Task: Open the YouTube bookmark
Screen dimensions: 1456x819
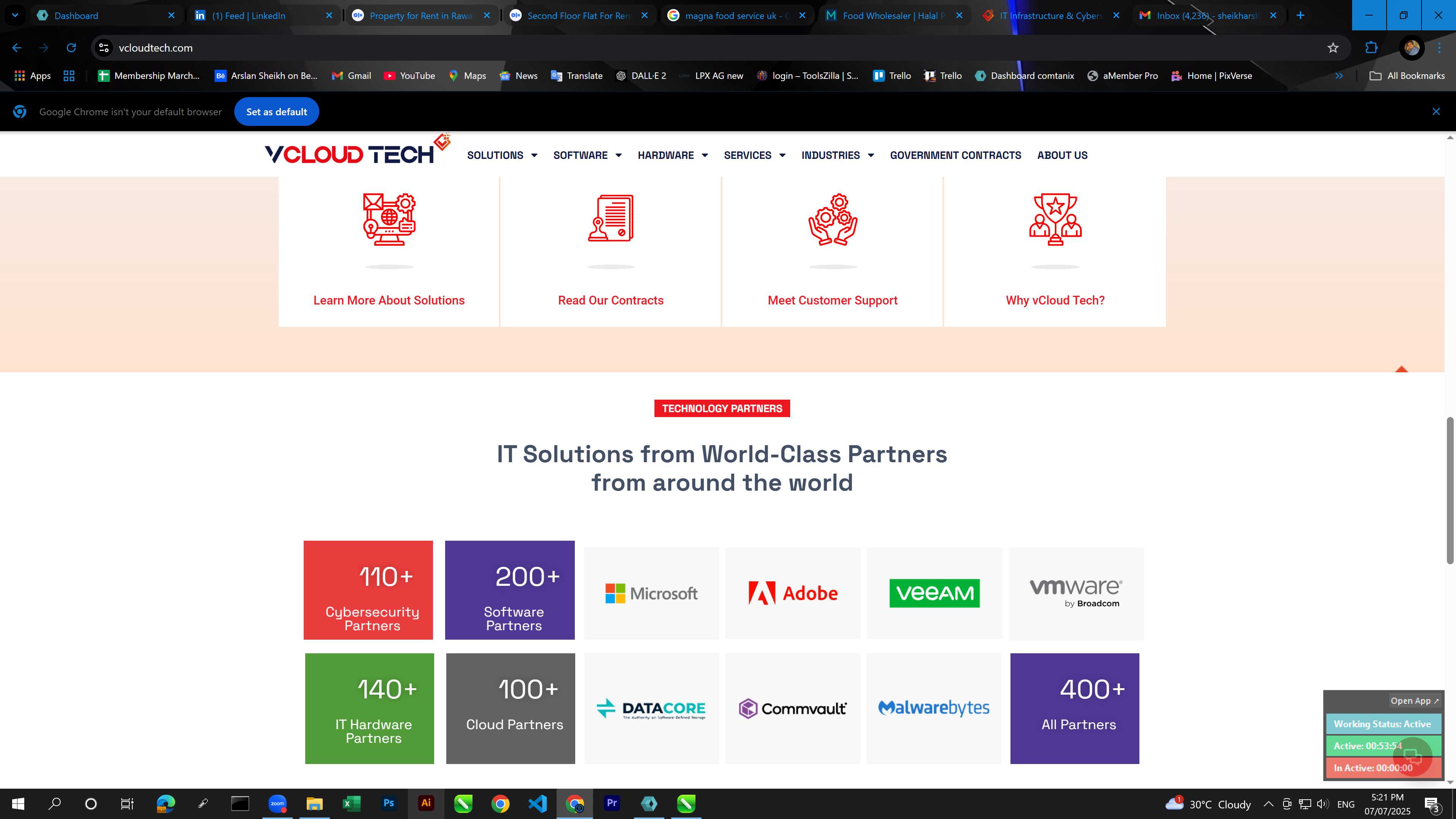Action: coord(409,76)
